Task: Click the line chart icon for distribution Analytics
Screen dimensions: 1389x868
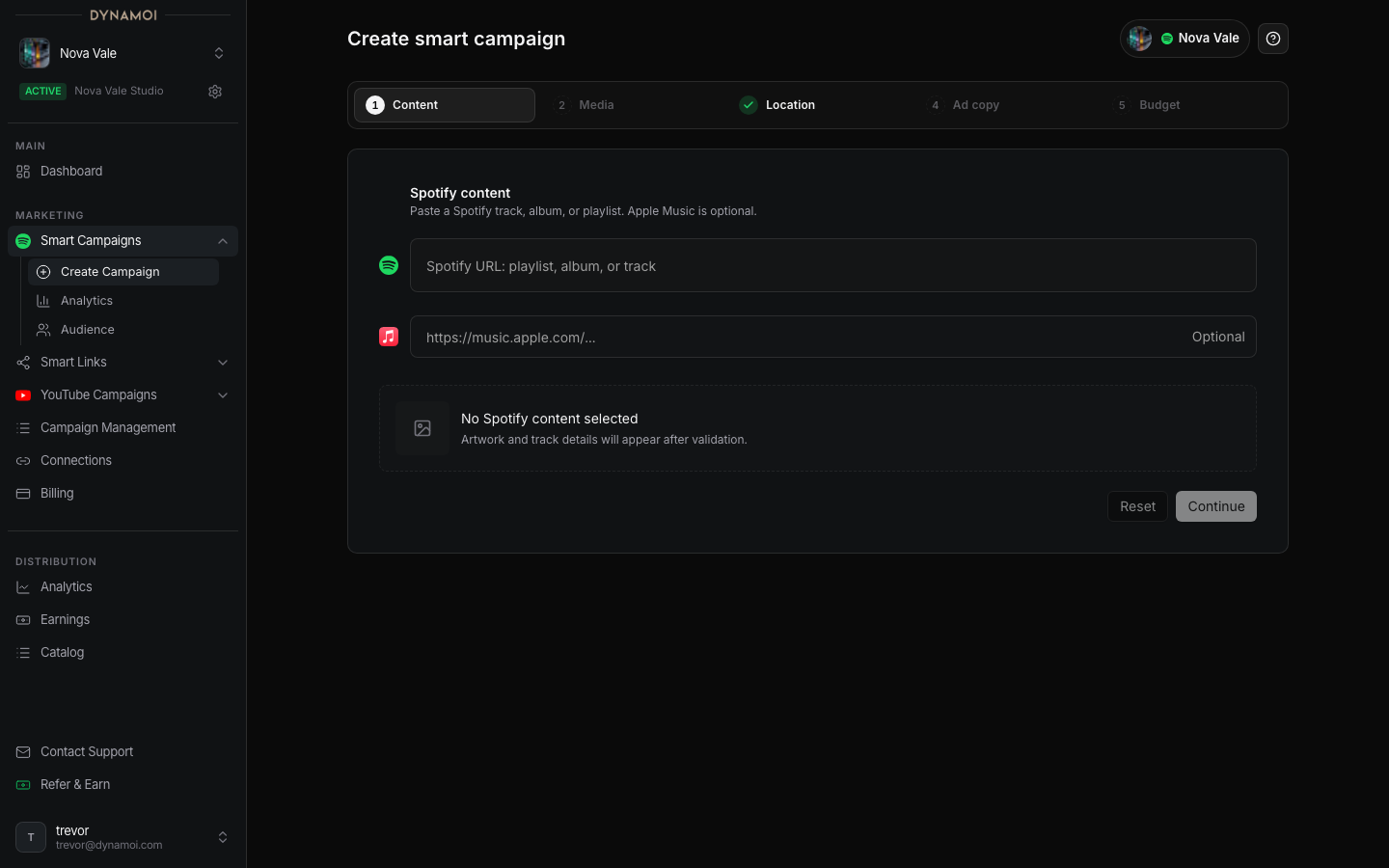Action: (23, 587)
